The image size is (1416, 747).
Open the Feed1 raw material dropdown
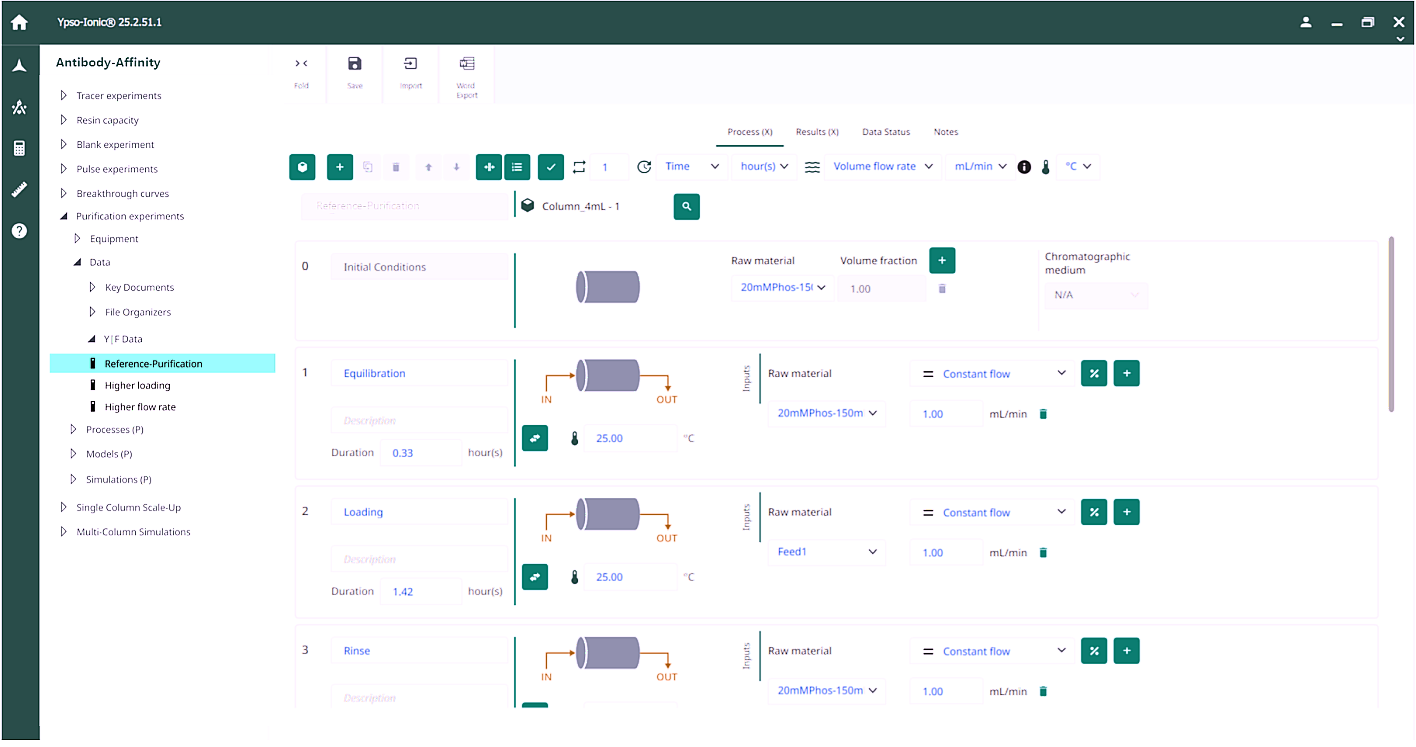pos(827,551)
